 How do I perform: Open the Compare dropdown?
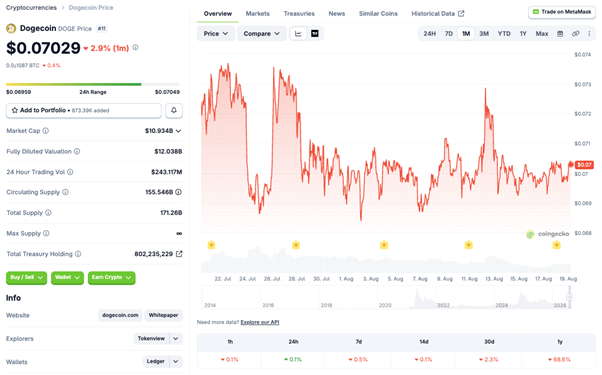coord(262,34)
